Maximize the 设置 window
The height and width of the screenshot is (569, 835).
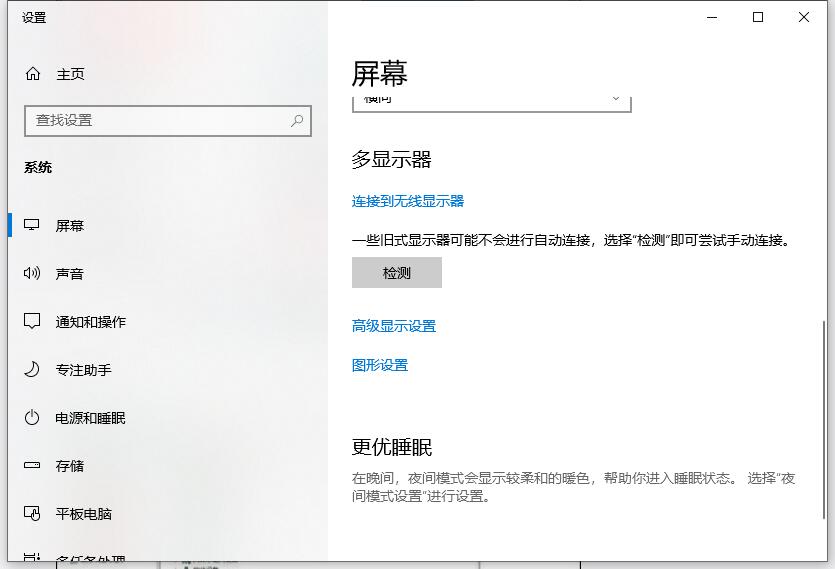point(758,17)
